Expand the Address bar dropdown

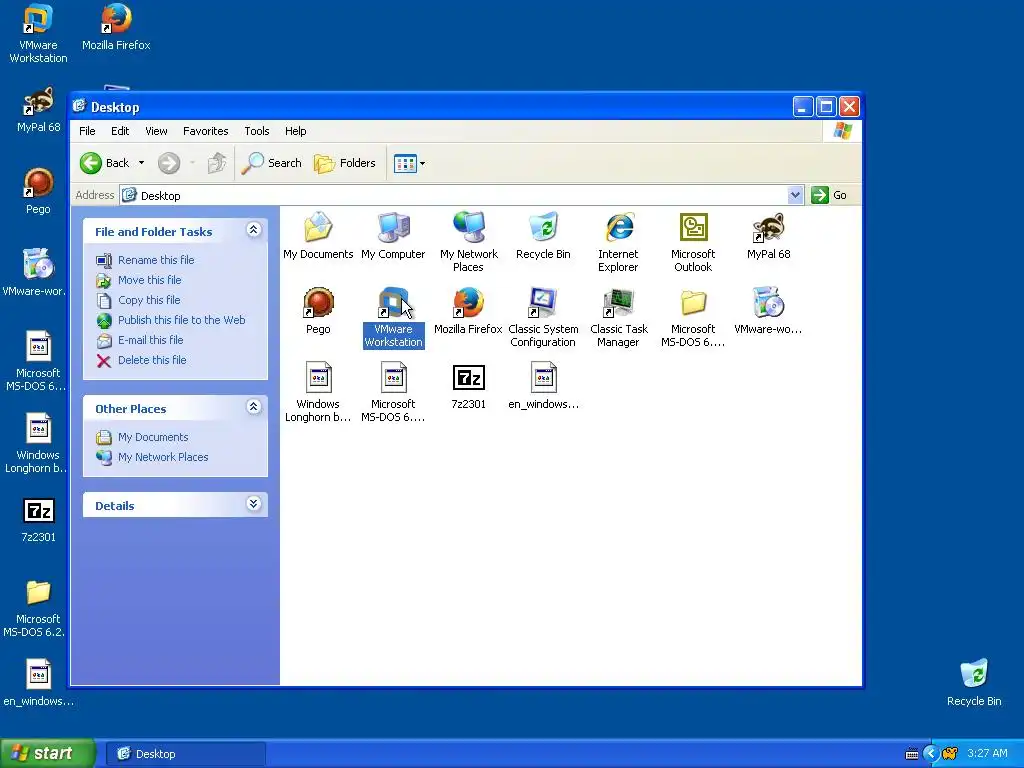tap(795, 195)
